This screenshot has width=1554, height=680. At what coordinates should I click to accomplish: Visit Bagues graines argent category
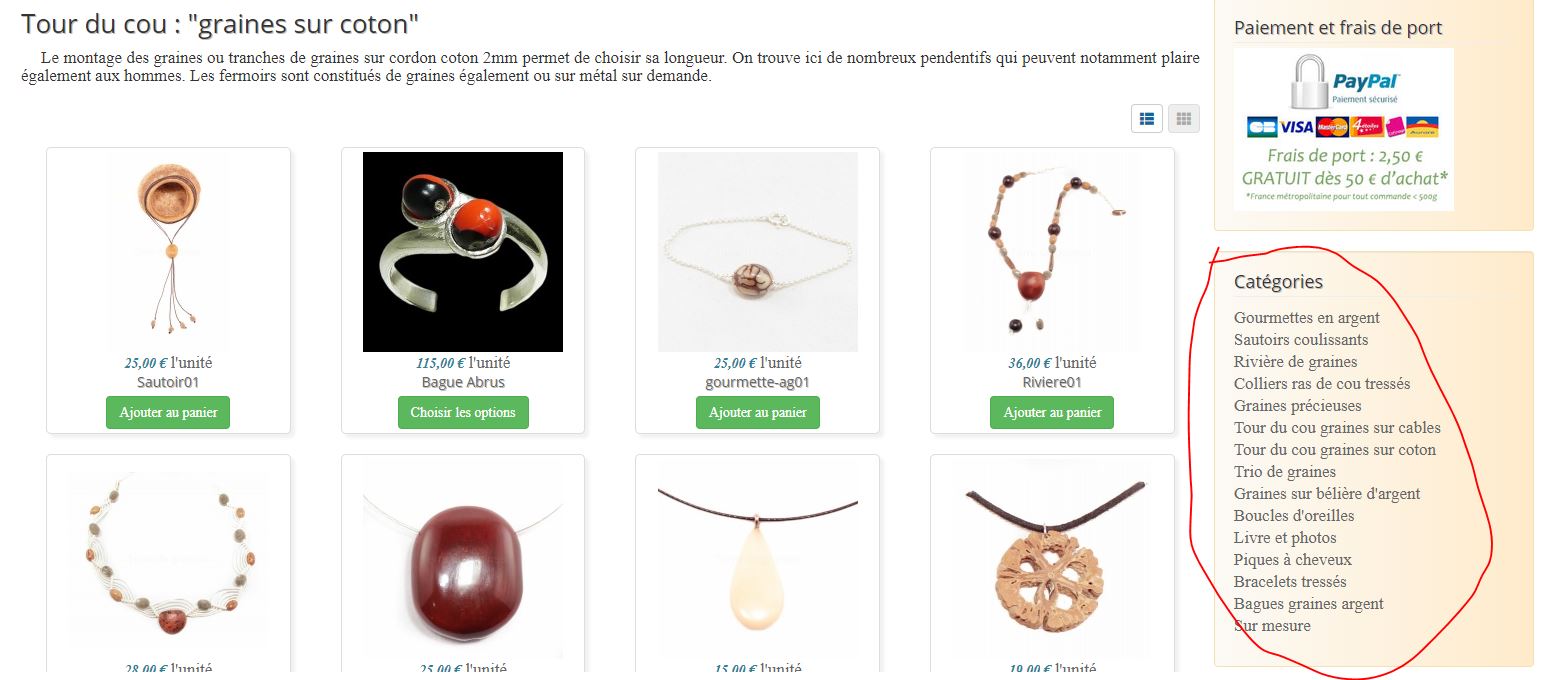(1309, 604)
